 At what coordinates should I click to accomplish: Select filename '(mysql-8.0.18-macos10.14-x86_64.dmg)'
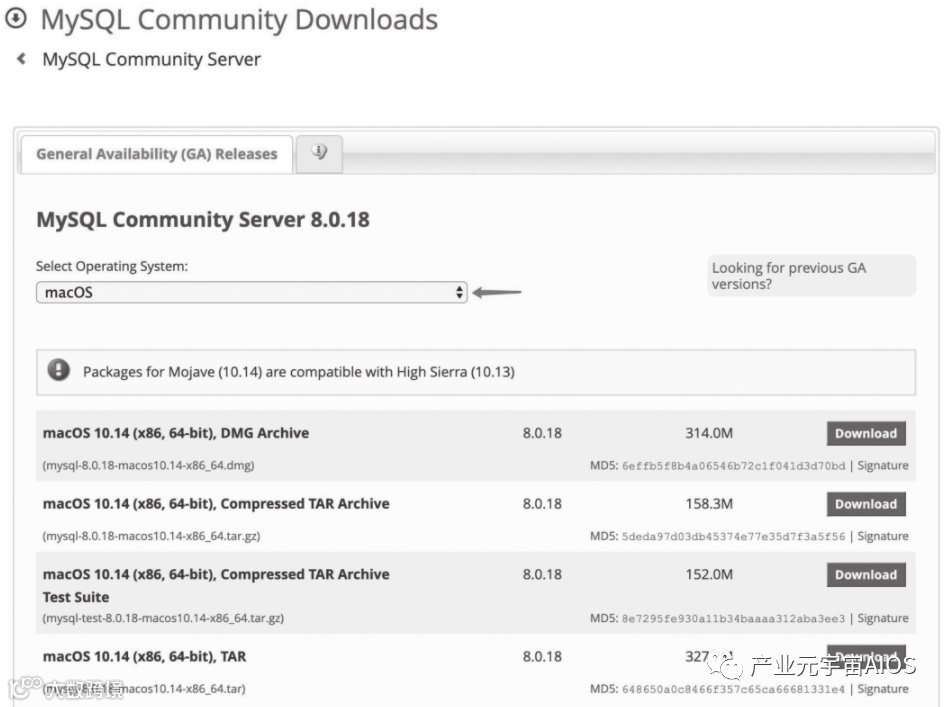point(148,465)
